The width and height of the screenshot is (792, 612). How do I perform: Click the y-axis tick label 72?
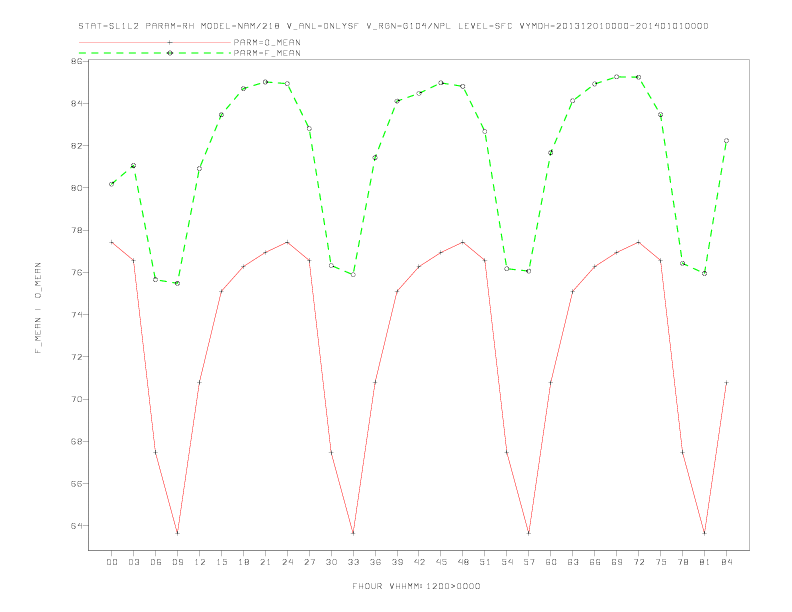coord(77,356)
